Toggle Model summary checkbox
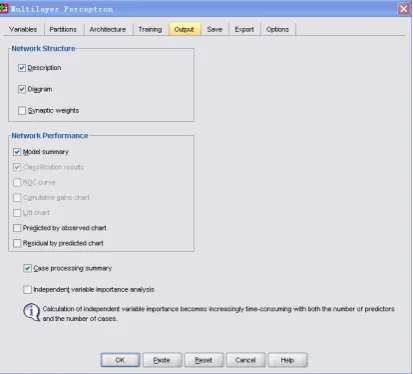The width and height of the screenshot is (413, 374). [x=17, y=152]
